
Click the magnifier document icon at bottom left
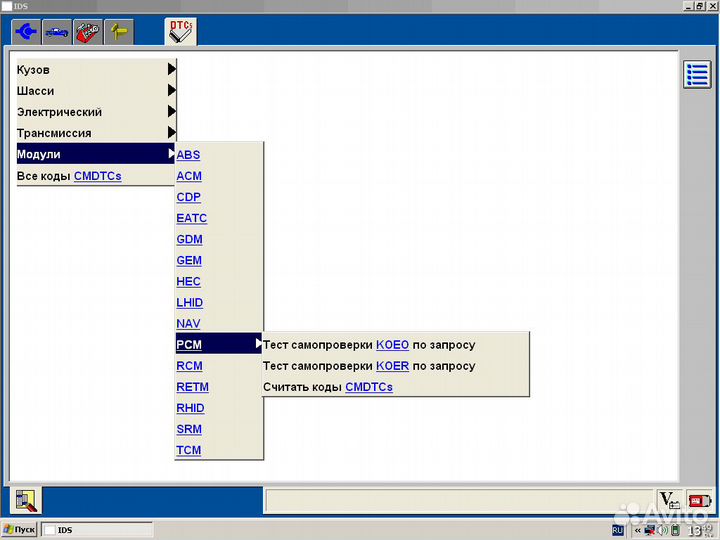pos(25,500)
